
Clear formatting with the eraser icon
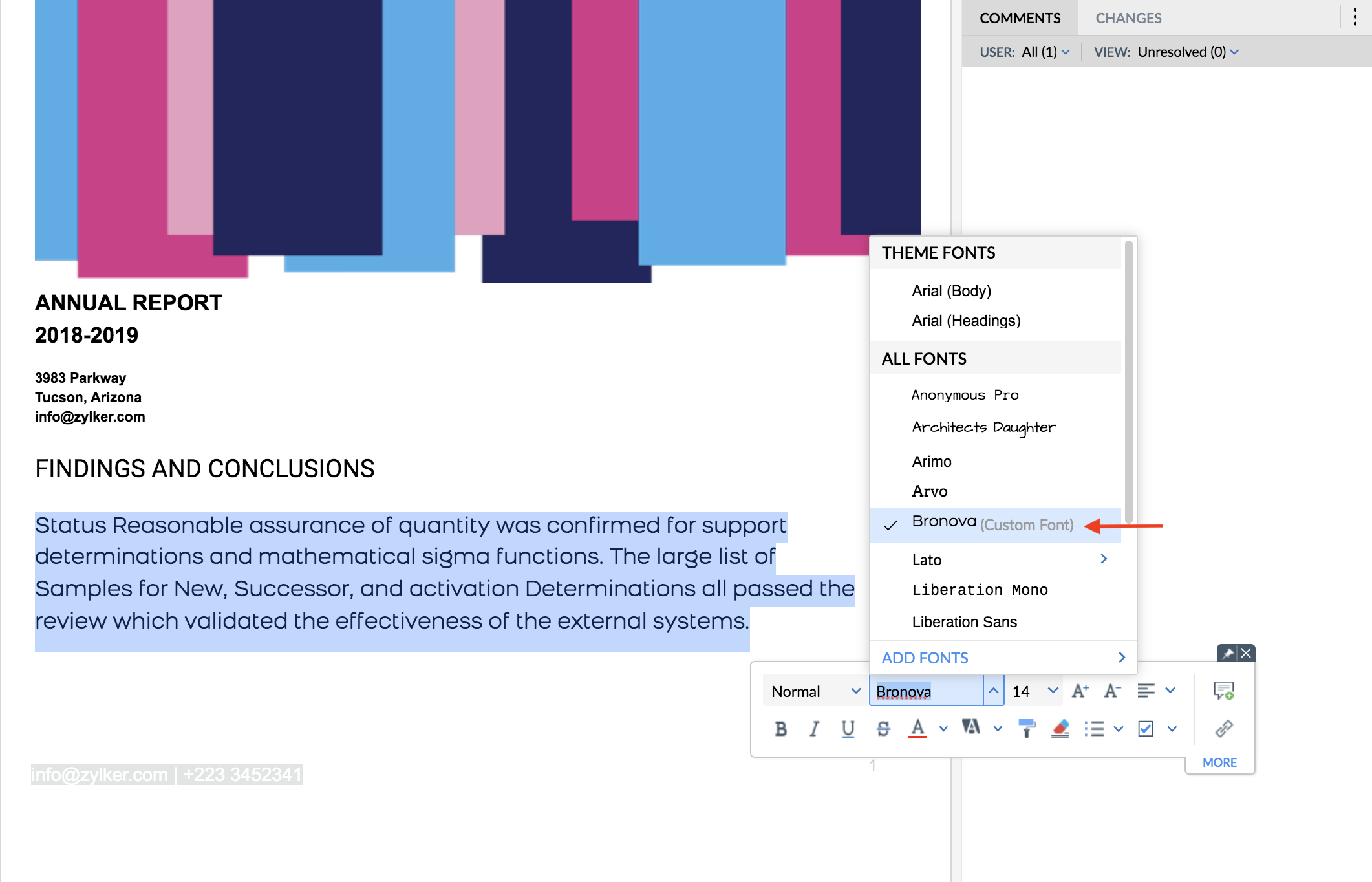(1060, 729)
